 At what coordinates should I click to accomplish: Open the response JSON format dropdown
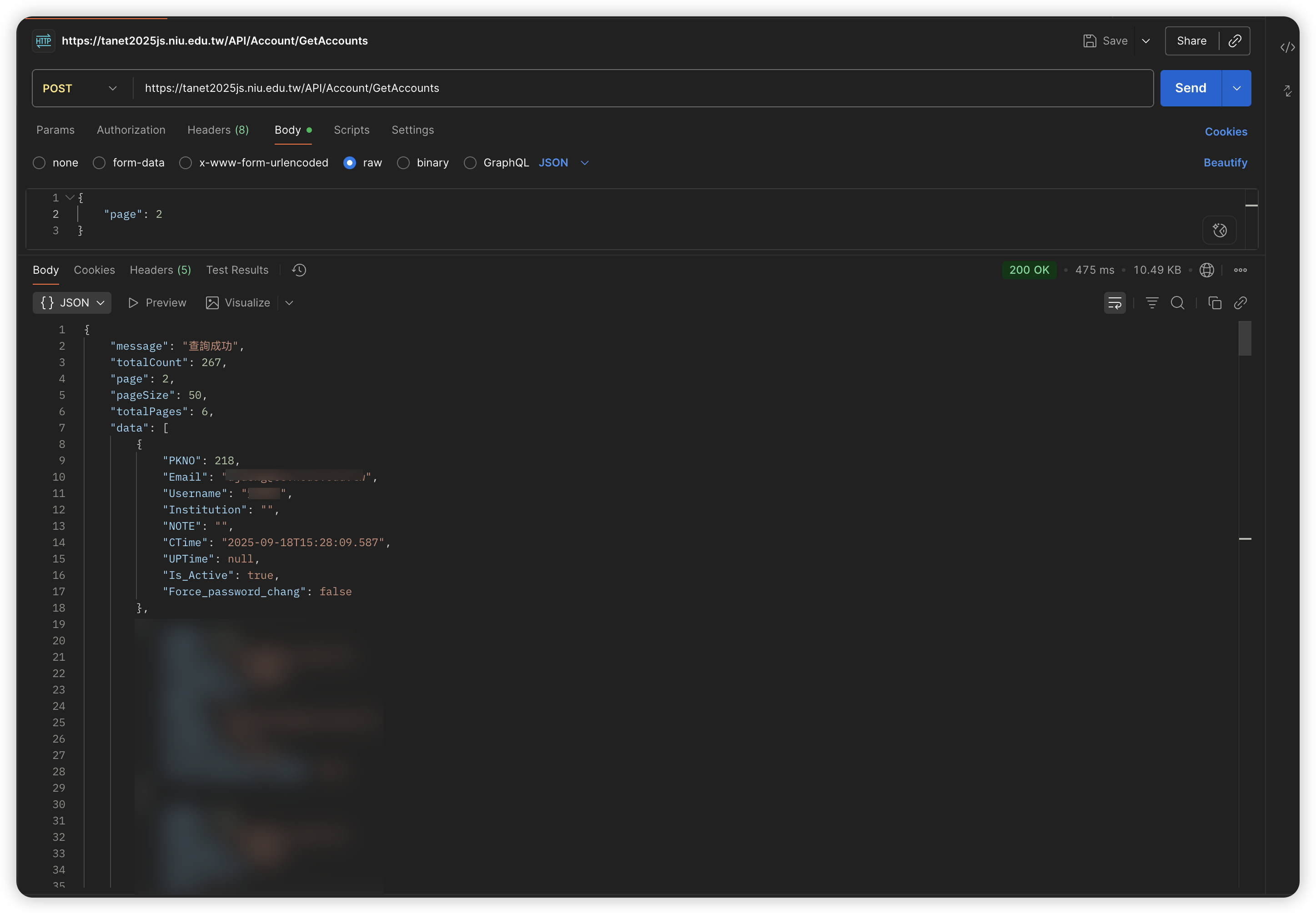(x=72, y=303)
